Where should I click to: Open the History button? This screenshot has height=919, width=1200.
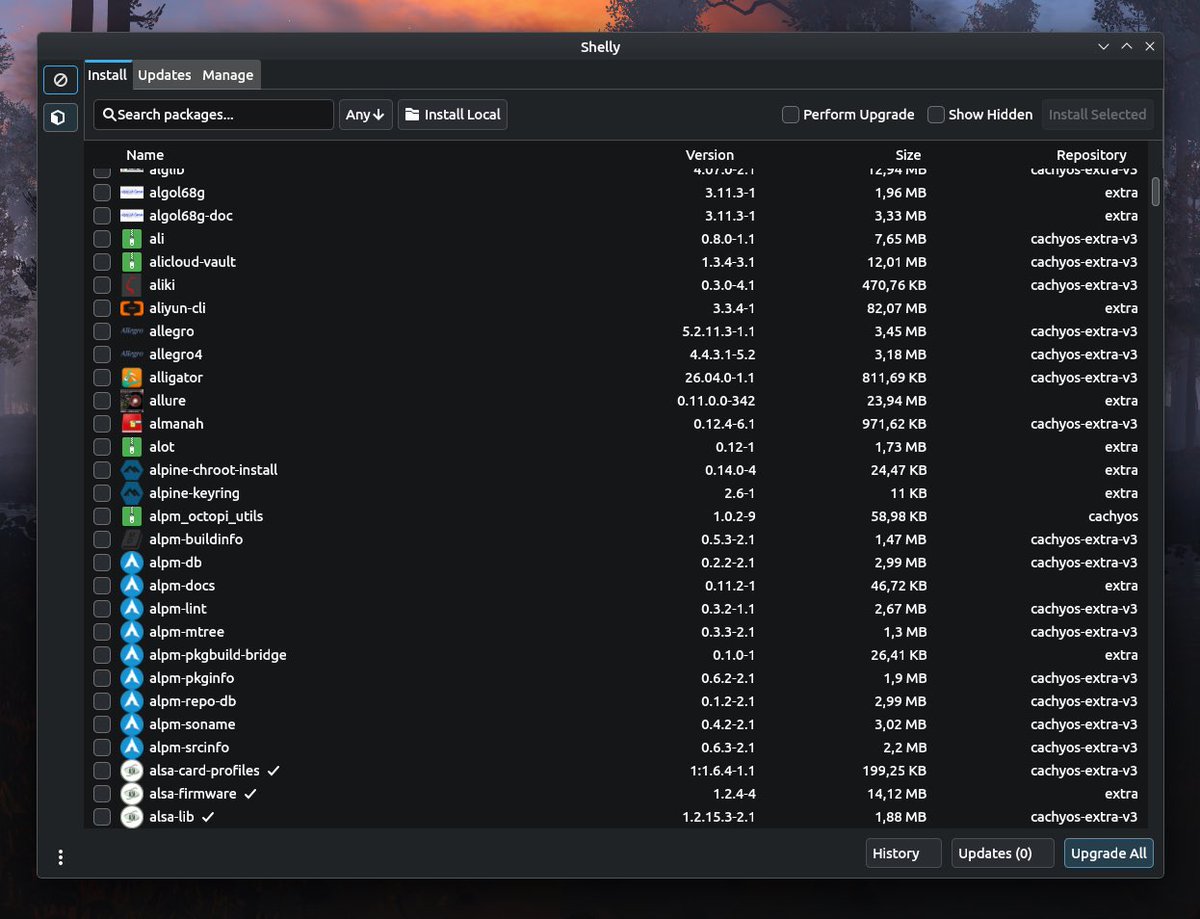tap(903, 853)
